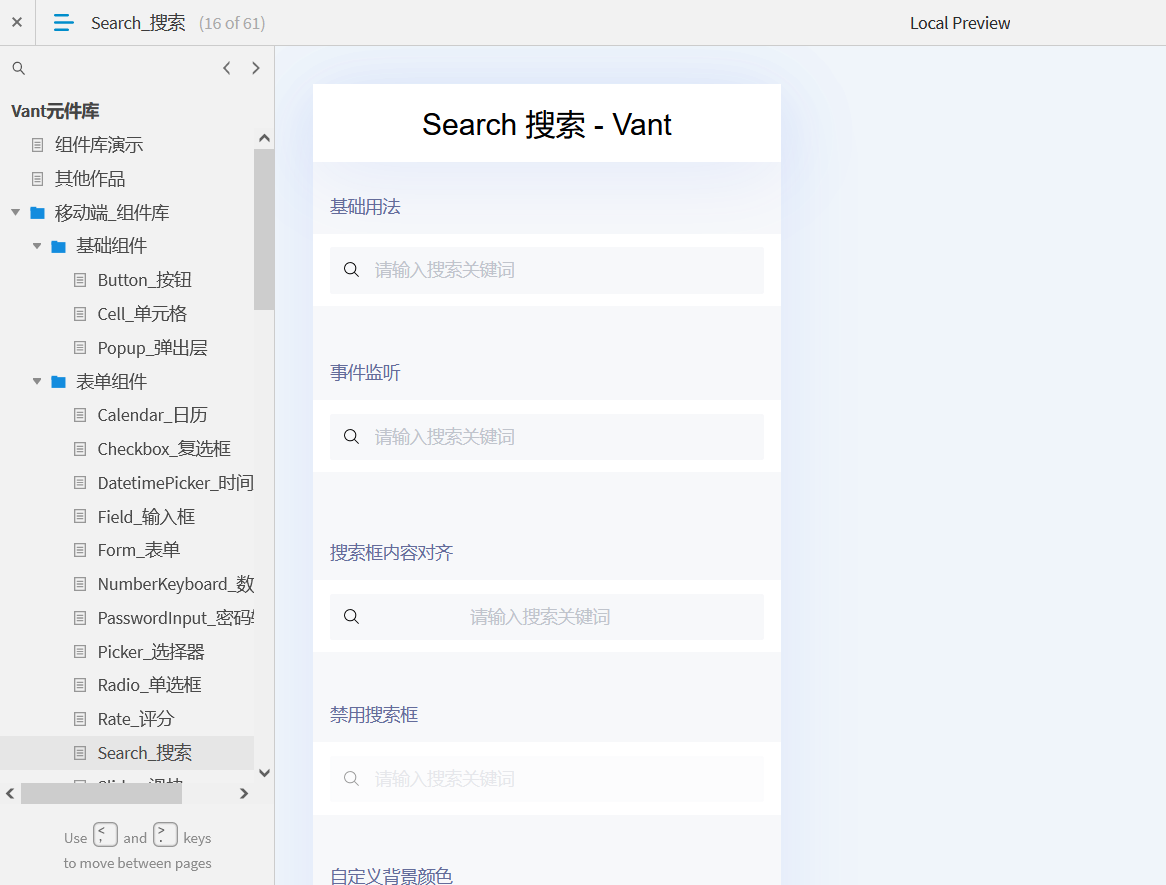Click the magnifier icon in 基础用法 search
Viewport: 1166px width, 885px height.
point(352,269)
